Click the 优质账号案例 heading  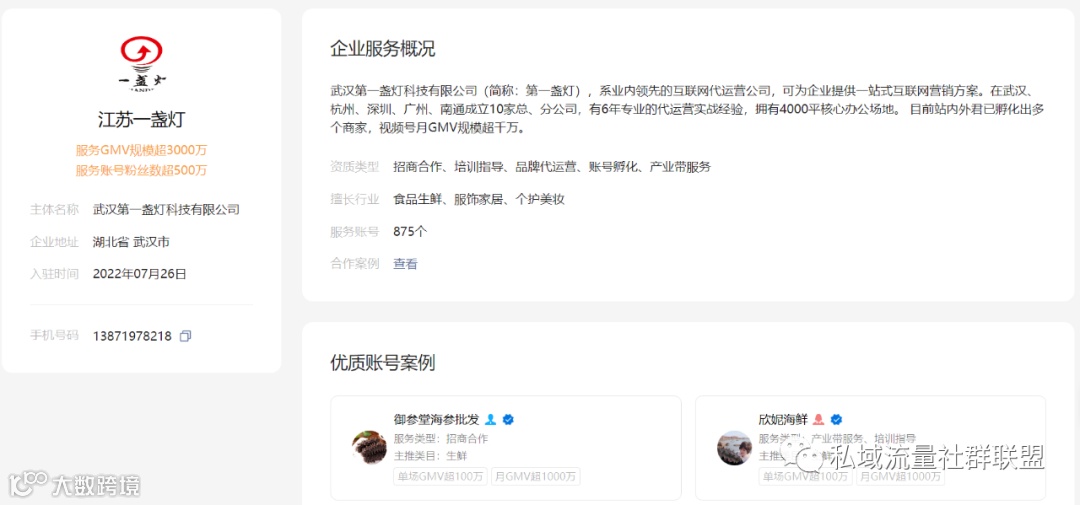(x=382, y=362)
